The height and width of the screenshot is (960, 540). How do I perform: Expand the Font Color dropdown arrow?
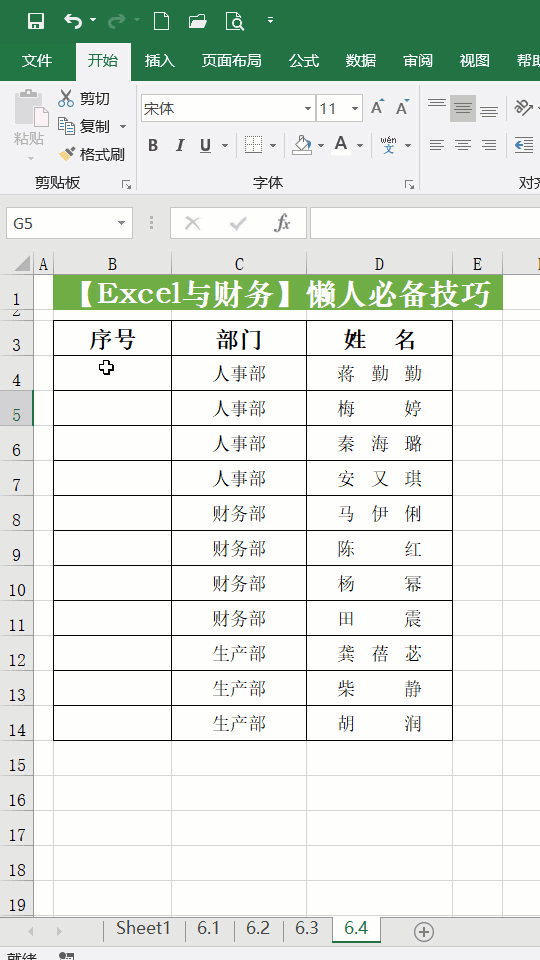click(x=360, y=146)
